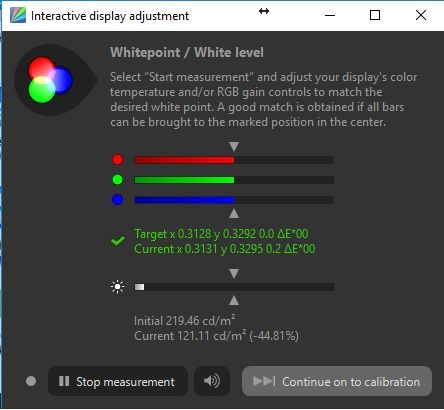Click the 'Current 121.11 cd/m²' reading

190,336
